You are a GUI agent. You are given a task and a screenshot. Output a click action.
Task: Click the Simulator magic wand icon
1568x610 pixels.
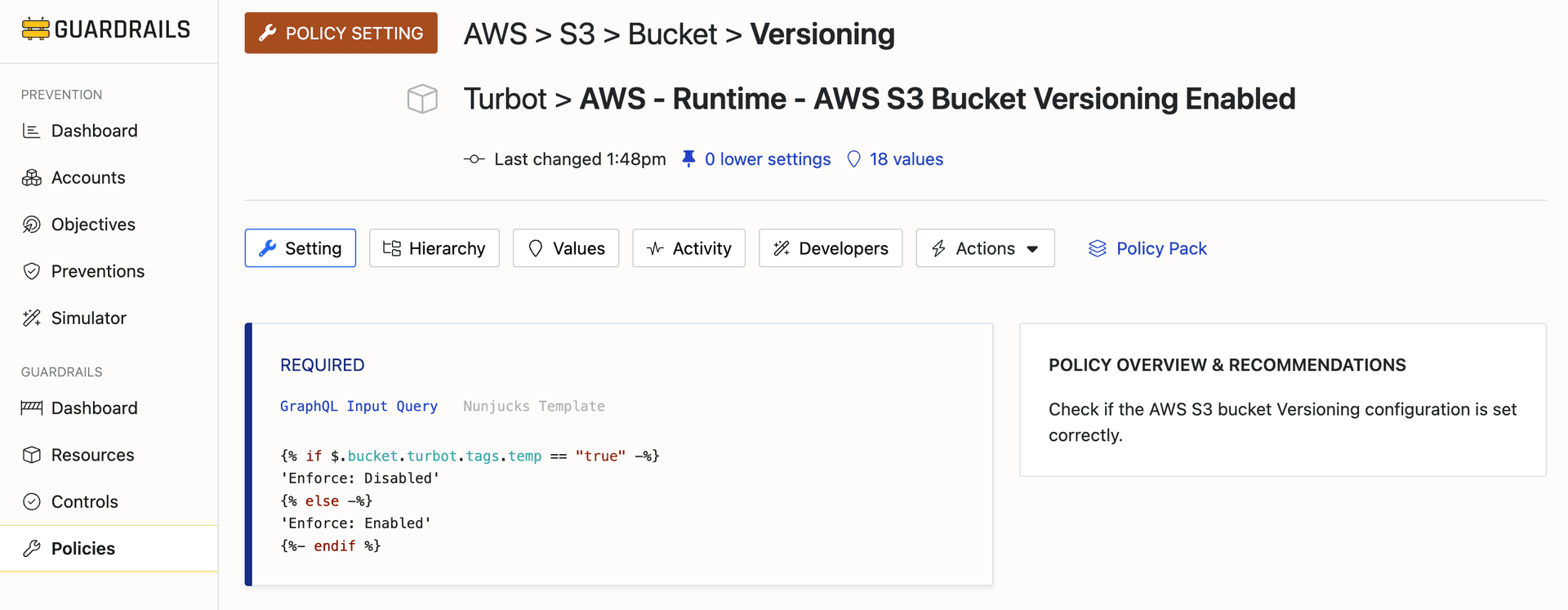point(32,318)
